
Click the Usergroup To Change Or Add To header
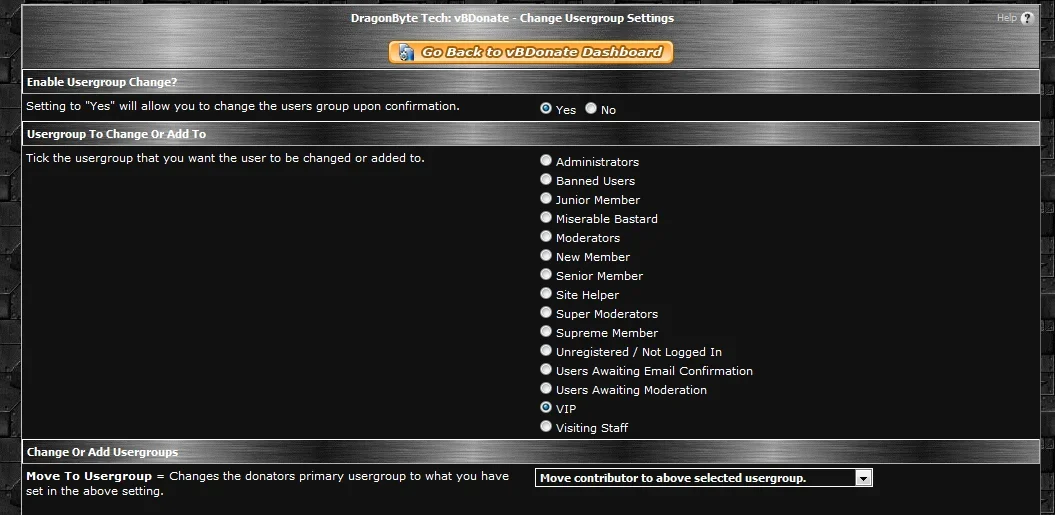531,134
